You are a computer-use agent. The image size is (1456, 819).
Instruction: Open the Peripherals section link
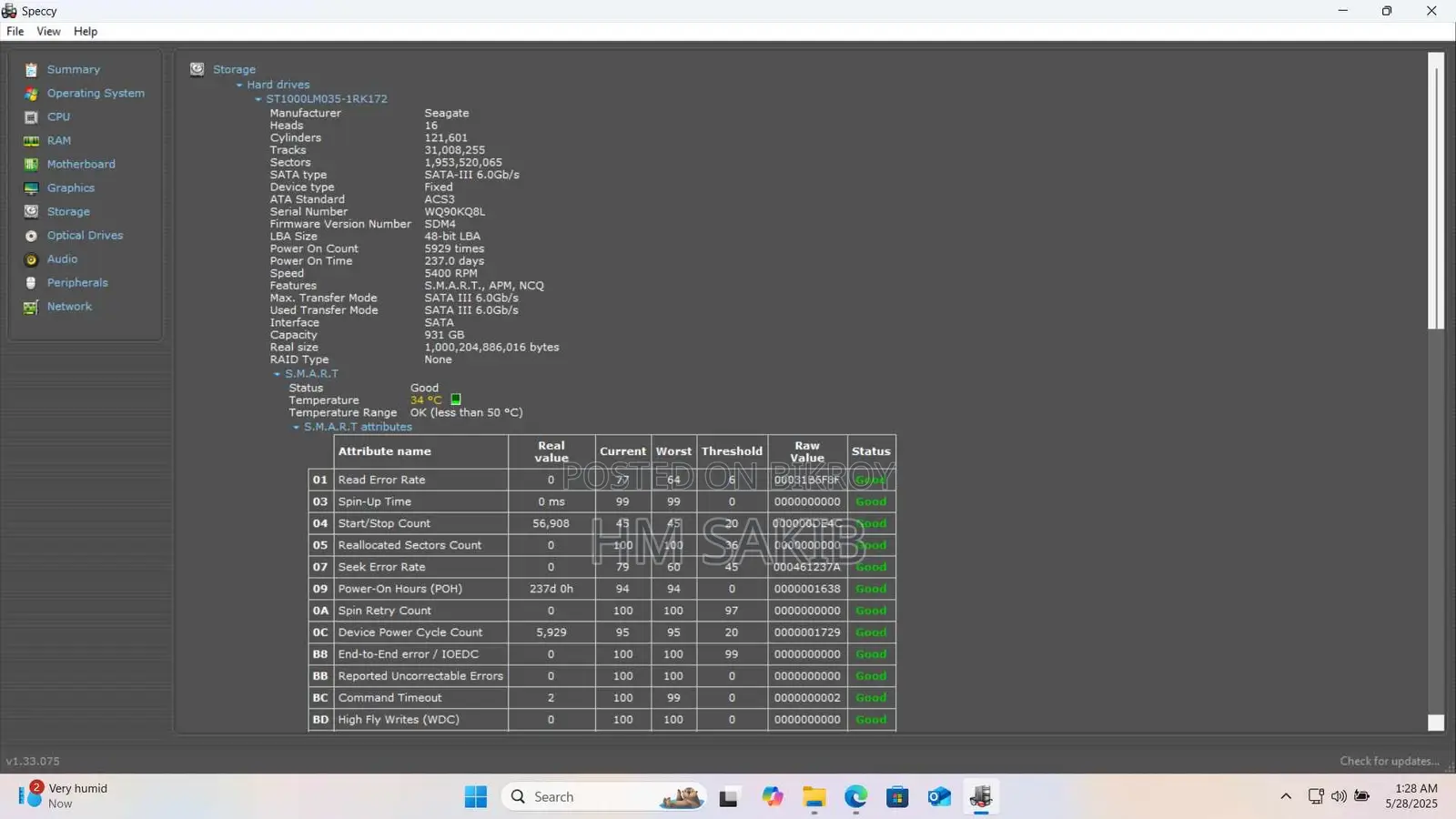[77, 283]
